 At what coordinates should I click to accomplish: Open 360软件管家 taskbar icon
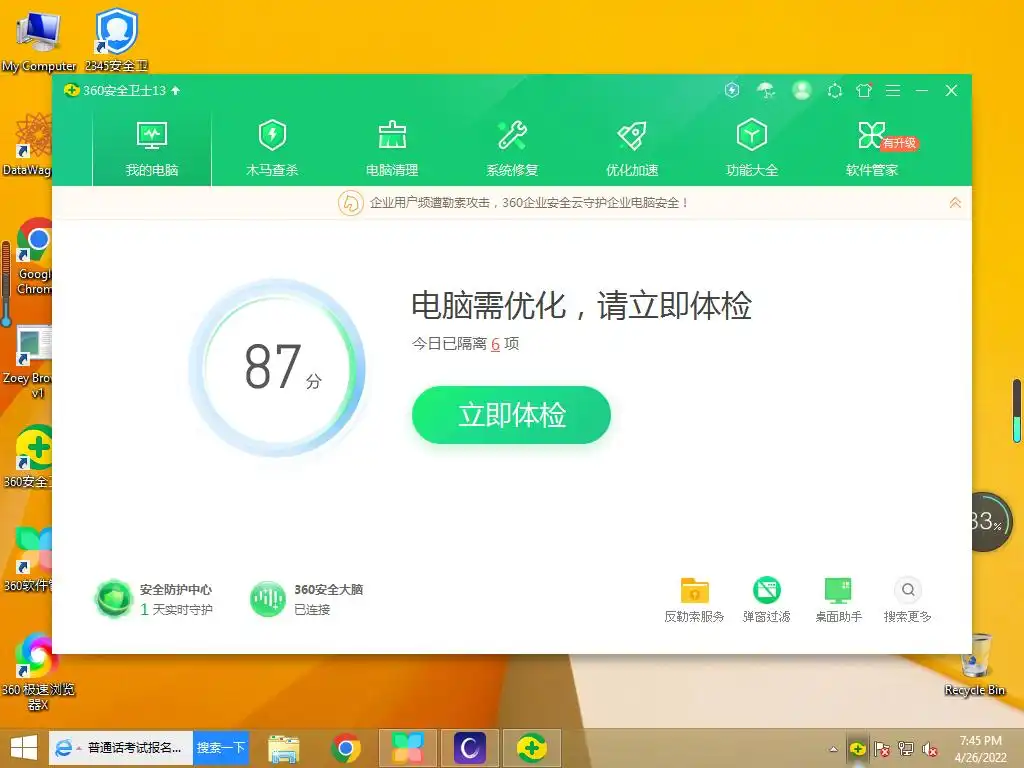pos(408,748)
